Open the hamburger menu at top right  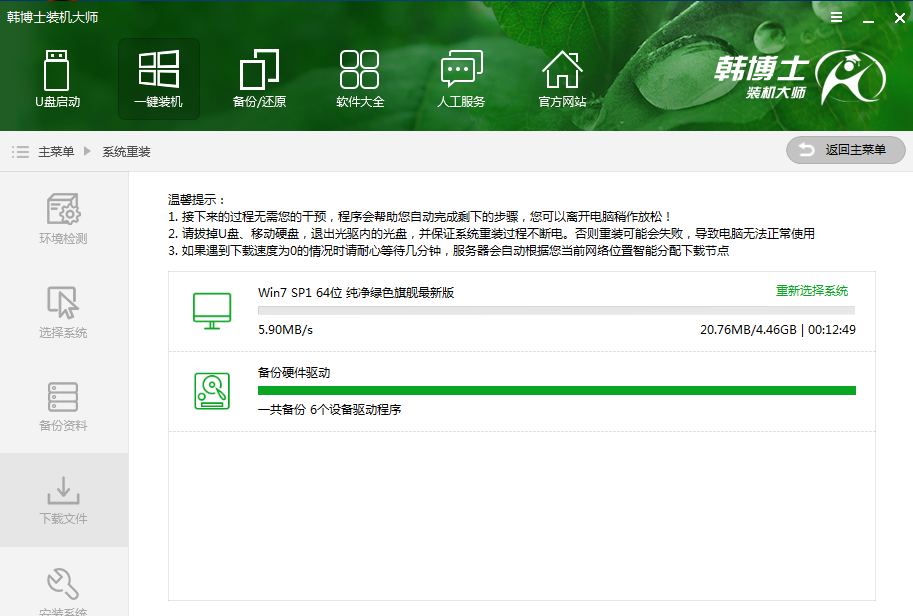pyautogui.click(x=837, y=17)
